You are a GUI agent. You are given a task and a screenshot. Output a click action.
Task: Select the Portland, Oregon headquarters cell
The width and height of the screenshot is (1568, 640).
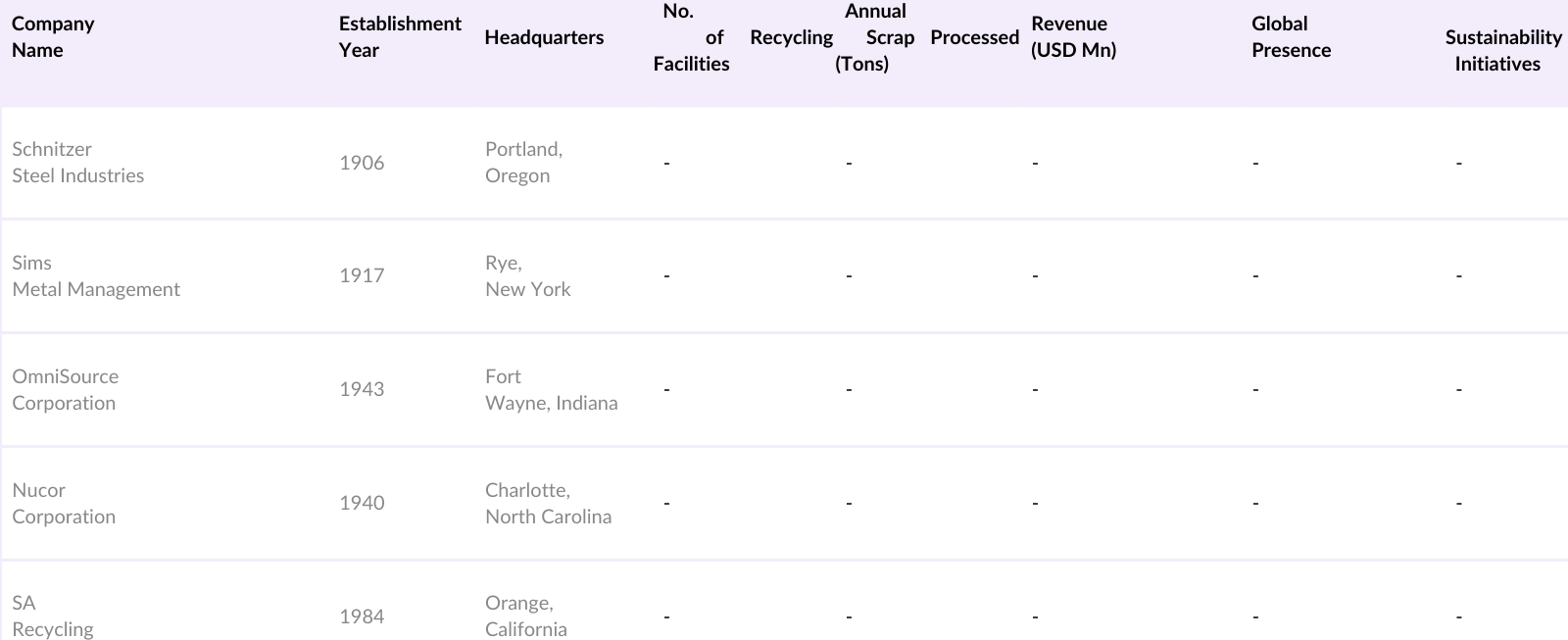(523, 163)
